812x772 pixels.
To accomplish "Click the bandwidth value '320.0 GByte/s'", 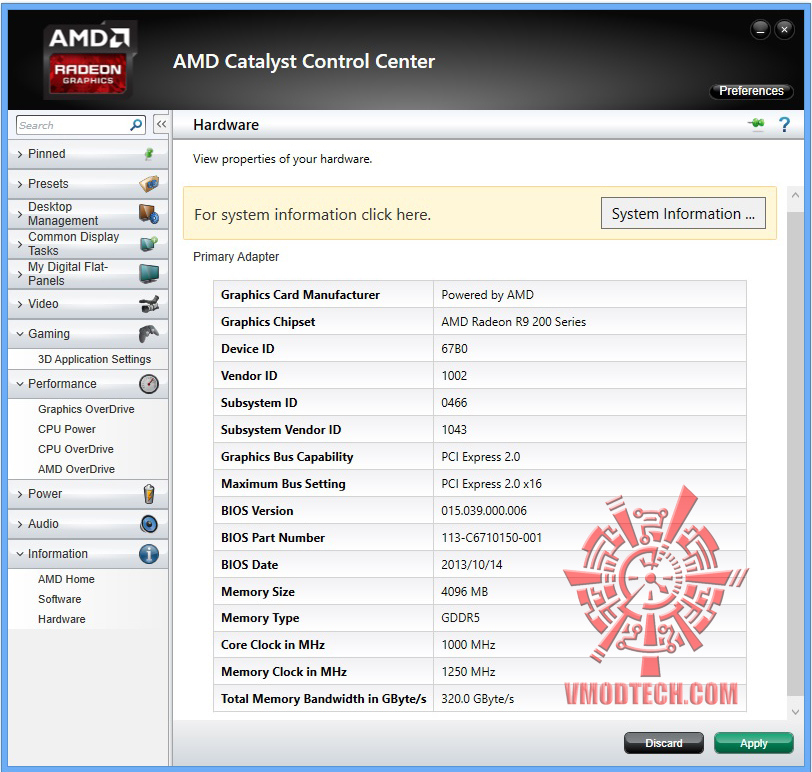I will [x=477, y=698].
